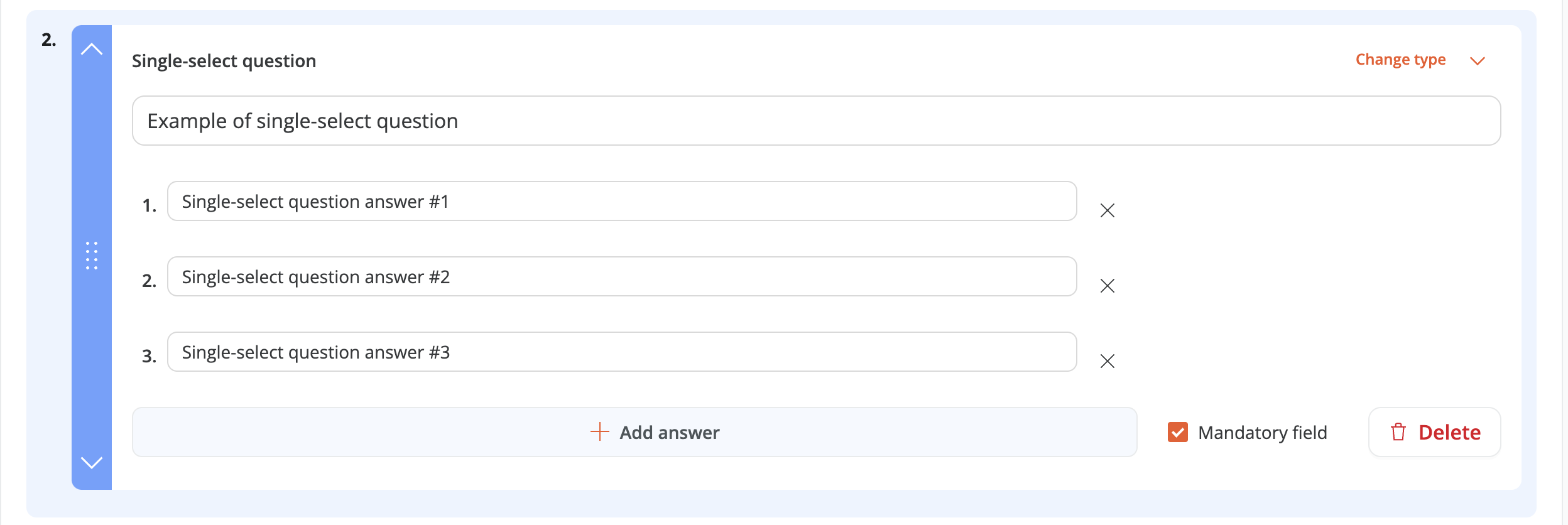Edit the answer #2 text field

pos(622,277)
